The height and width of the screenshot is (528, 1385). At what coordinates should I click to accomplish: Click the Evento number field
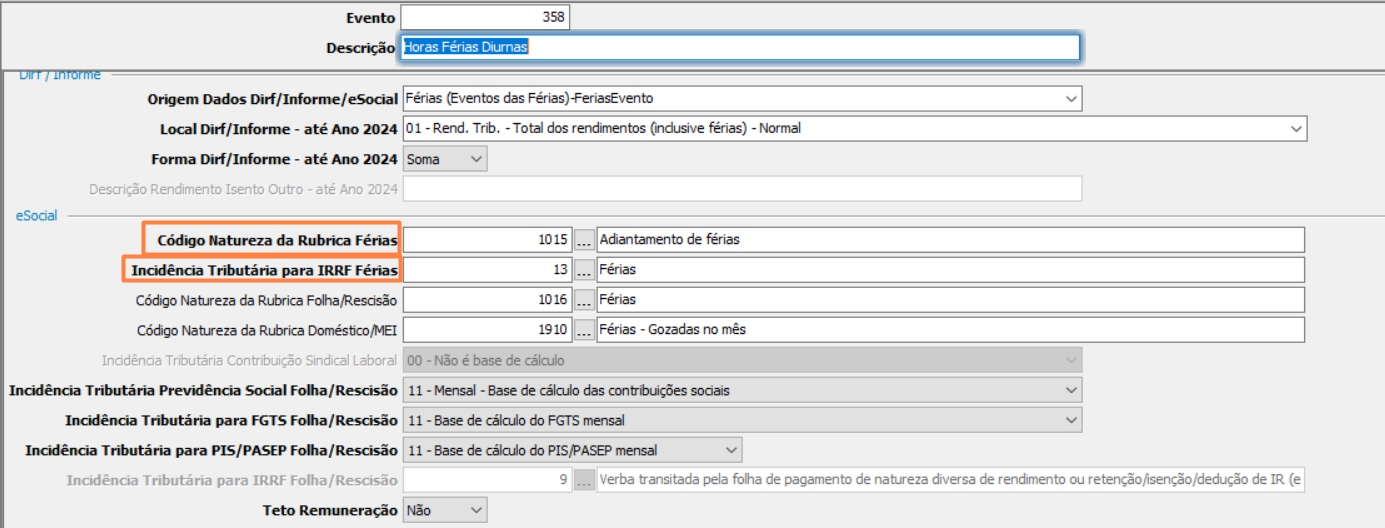484,17
